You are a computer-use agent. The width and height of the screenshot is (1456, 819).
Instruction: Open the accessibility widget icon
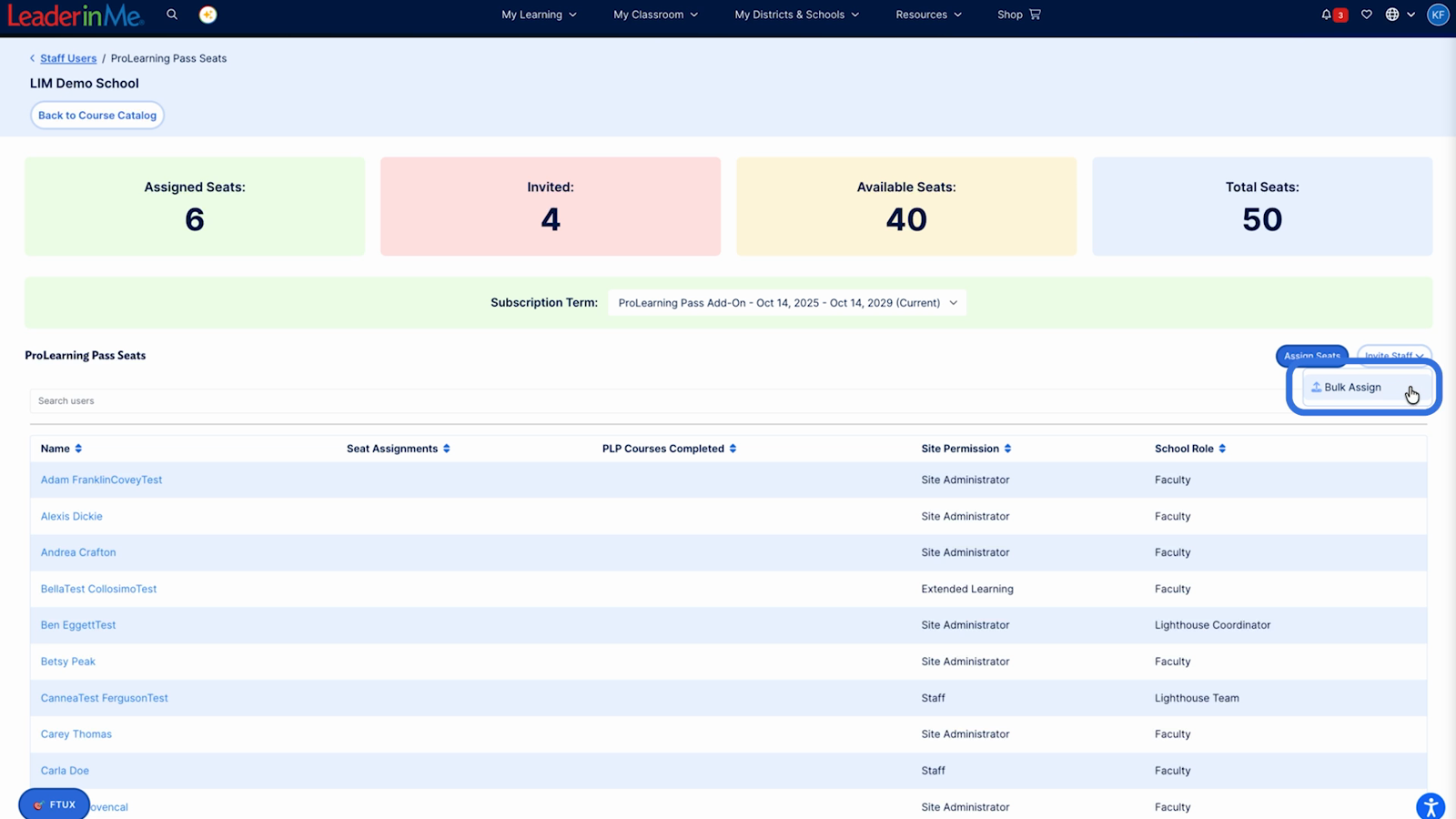pos(1431,806)
